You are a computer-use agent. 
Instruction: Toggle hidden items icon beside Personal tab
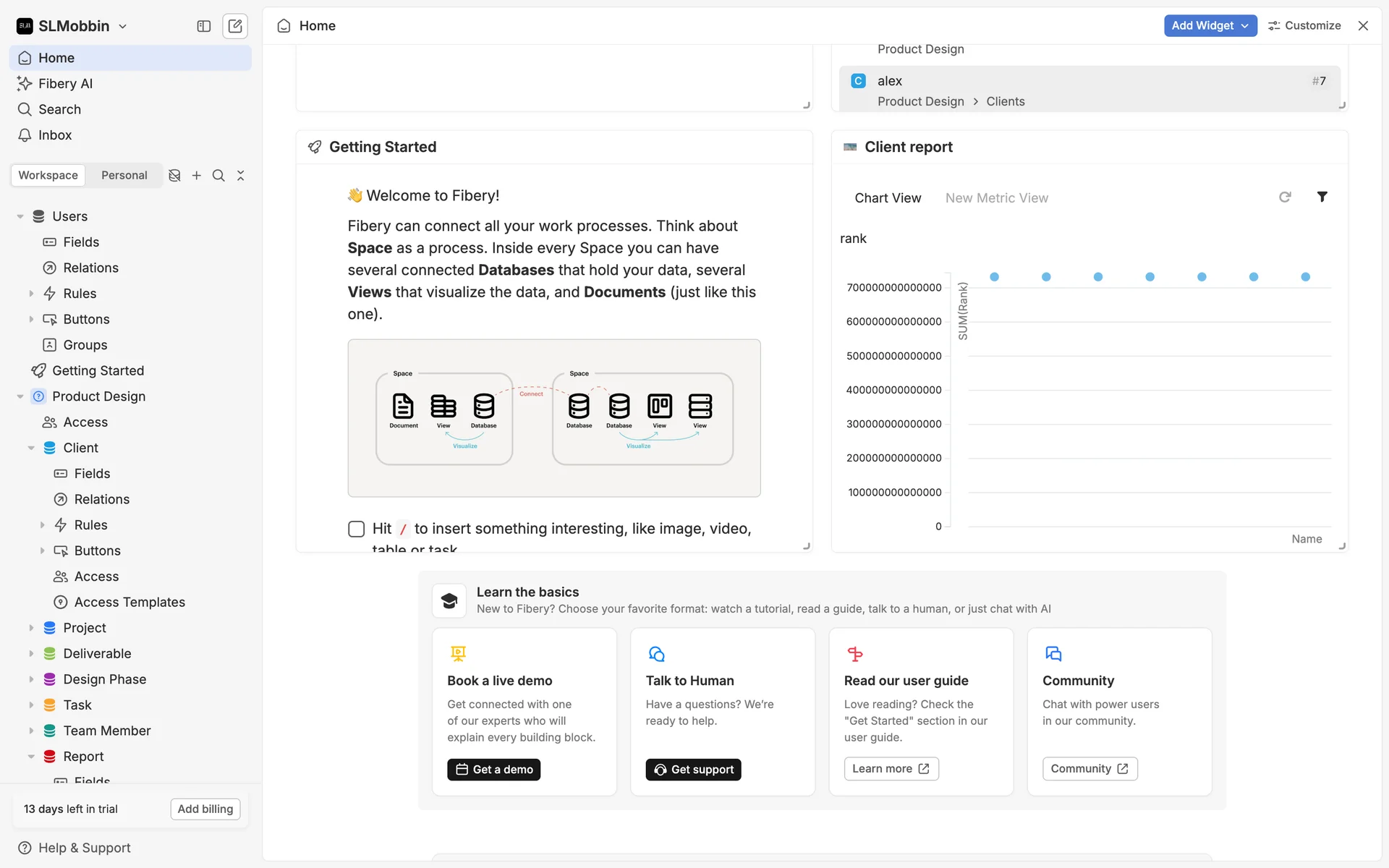point(174,175)
